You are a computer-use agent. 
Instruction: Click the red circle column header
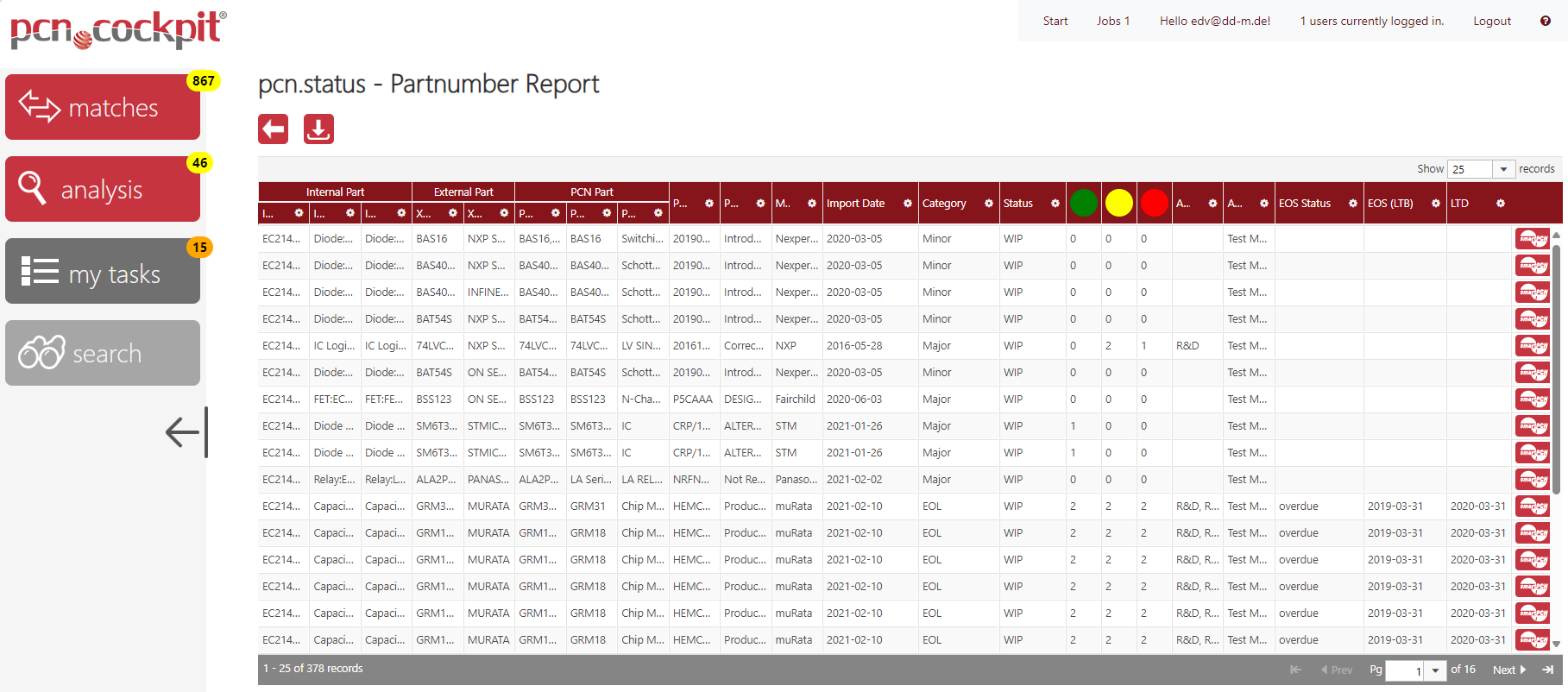1154,203
